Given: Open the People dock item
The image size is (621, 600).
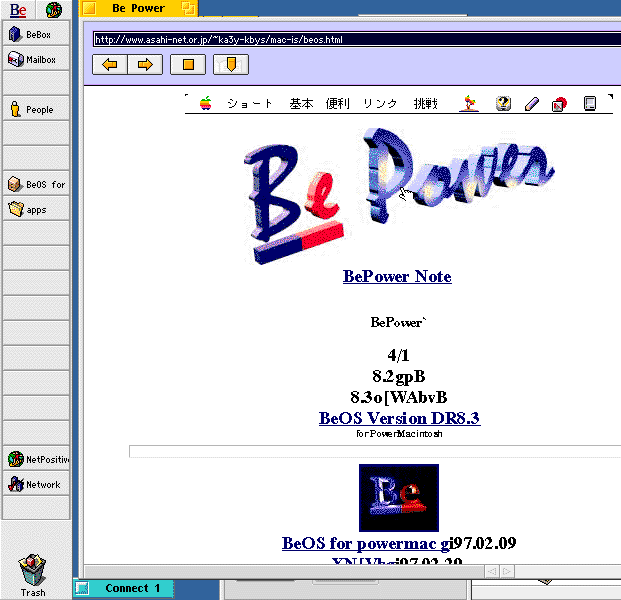Looking at the screenshot, I should tap(36, 109).
